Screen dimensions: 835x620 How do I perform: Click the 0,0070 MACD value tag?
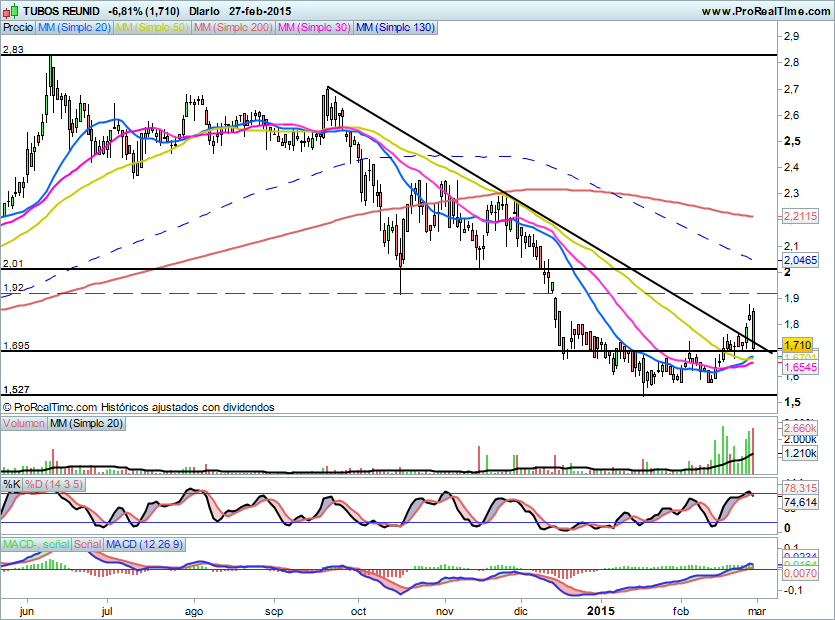800,573
